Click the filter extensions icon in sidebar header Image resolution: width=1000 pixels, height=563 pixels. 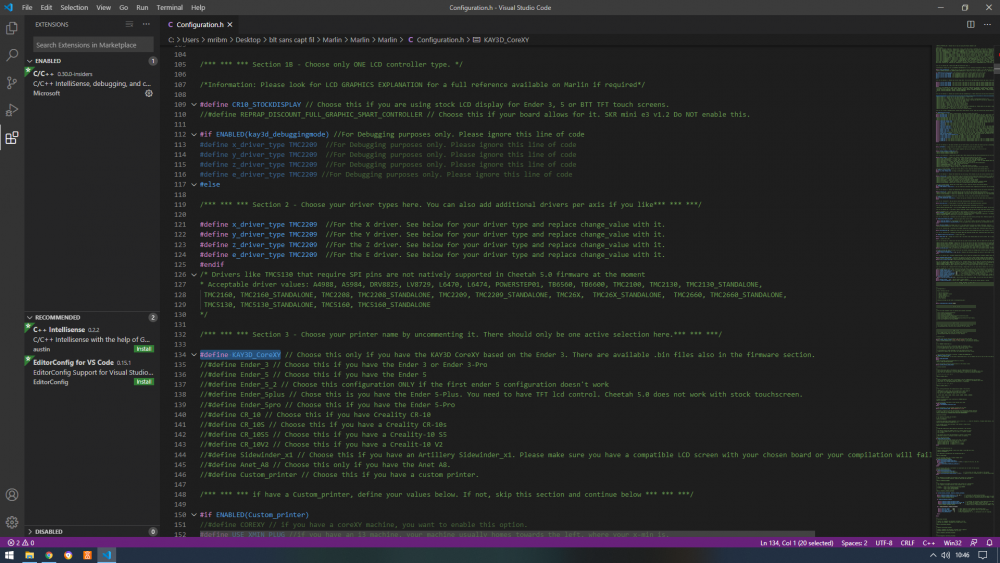tap(129, 24)
